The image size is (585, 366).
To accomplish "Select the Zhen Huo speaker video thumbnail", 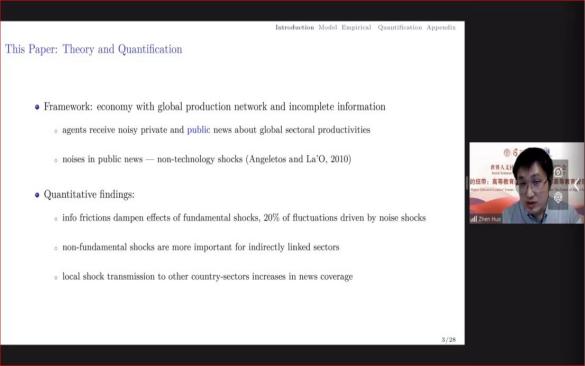I will 526,183.
